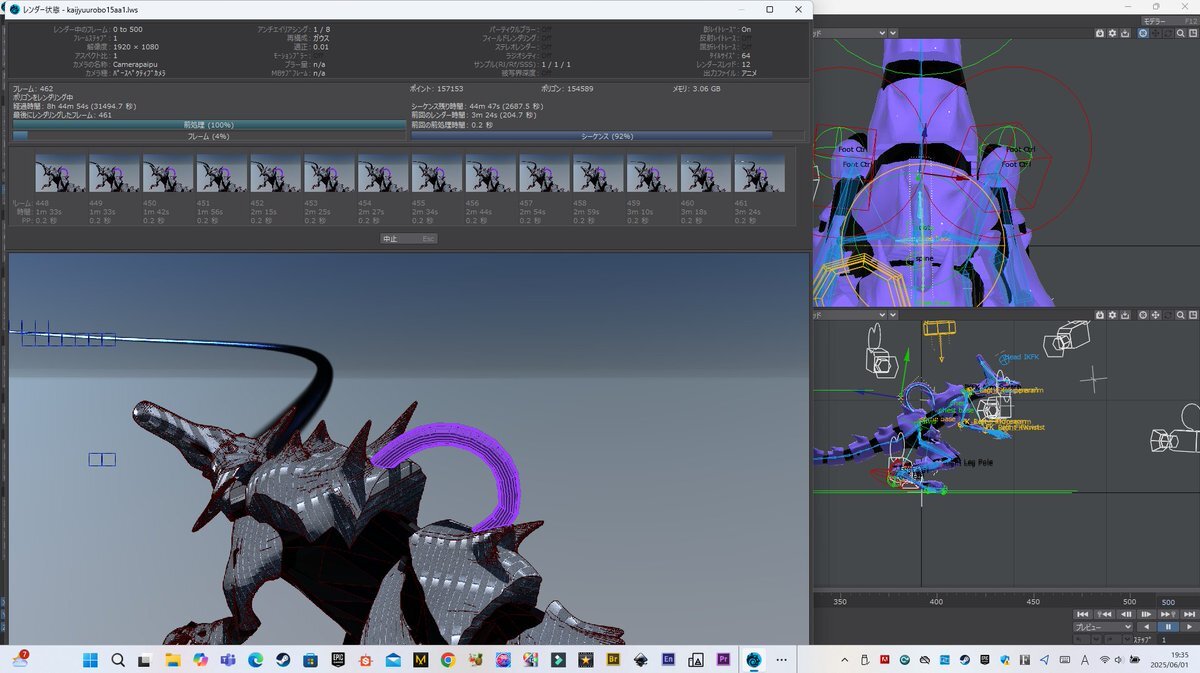Jump to last frame in playback controls
1200x673 pixels.
[1187, 614]
